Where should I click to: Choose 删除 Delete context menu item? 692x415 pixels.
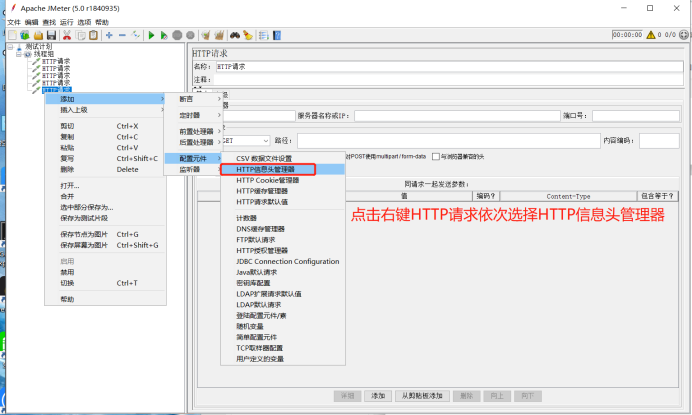105,170
